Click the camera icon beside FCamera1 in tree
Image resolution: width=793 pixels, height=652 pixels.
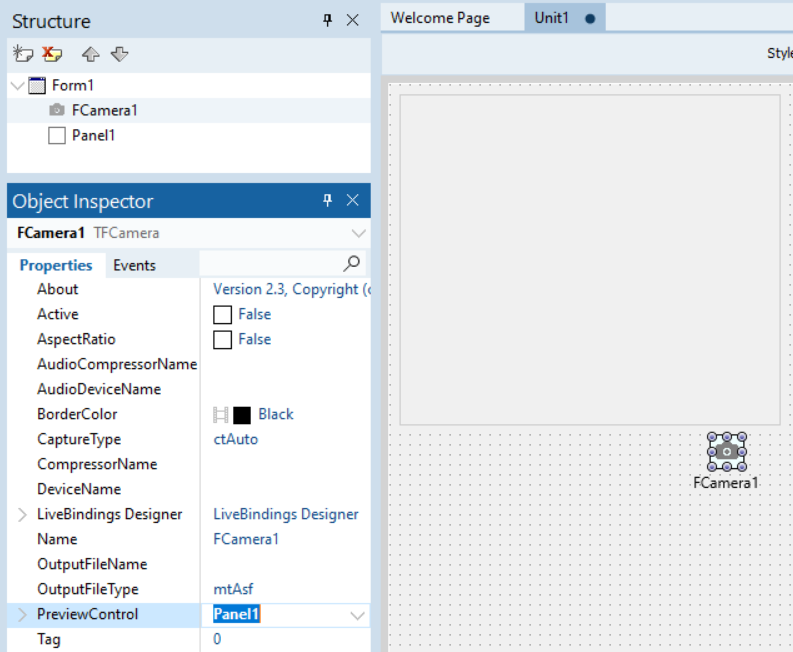click(57, 110)
